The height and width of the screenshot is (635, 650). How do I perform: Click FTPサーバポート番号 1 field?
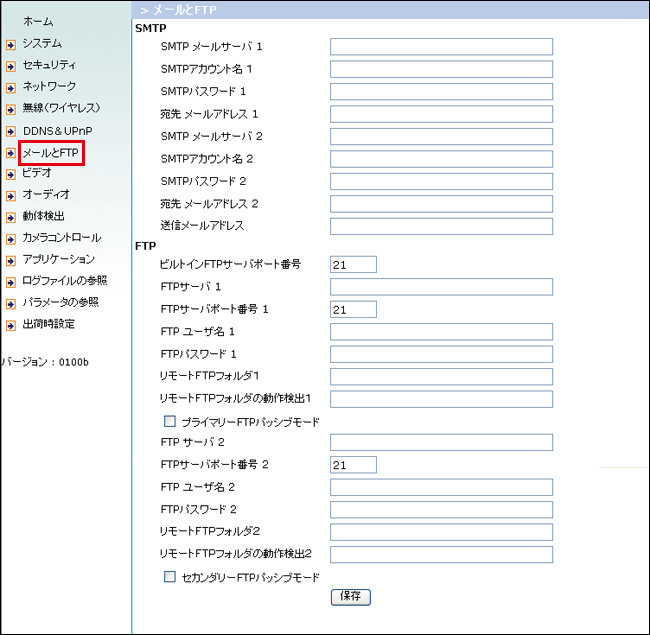353,309
